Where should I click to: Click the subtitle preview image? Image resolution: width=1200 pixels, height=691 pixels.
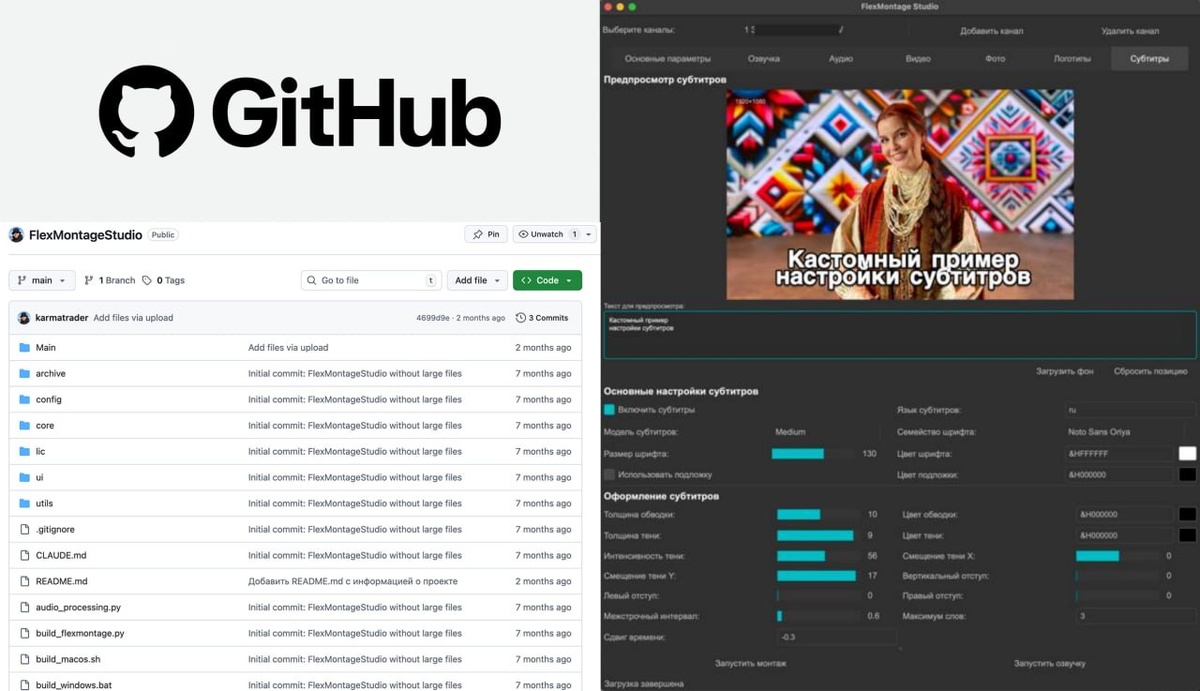click(x=900, y=195)
